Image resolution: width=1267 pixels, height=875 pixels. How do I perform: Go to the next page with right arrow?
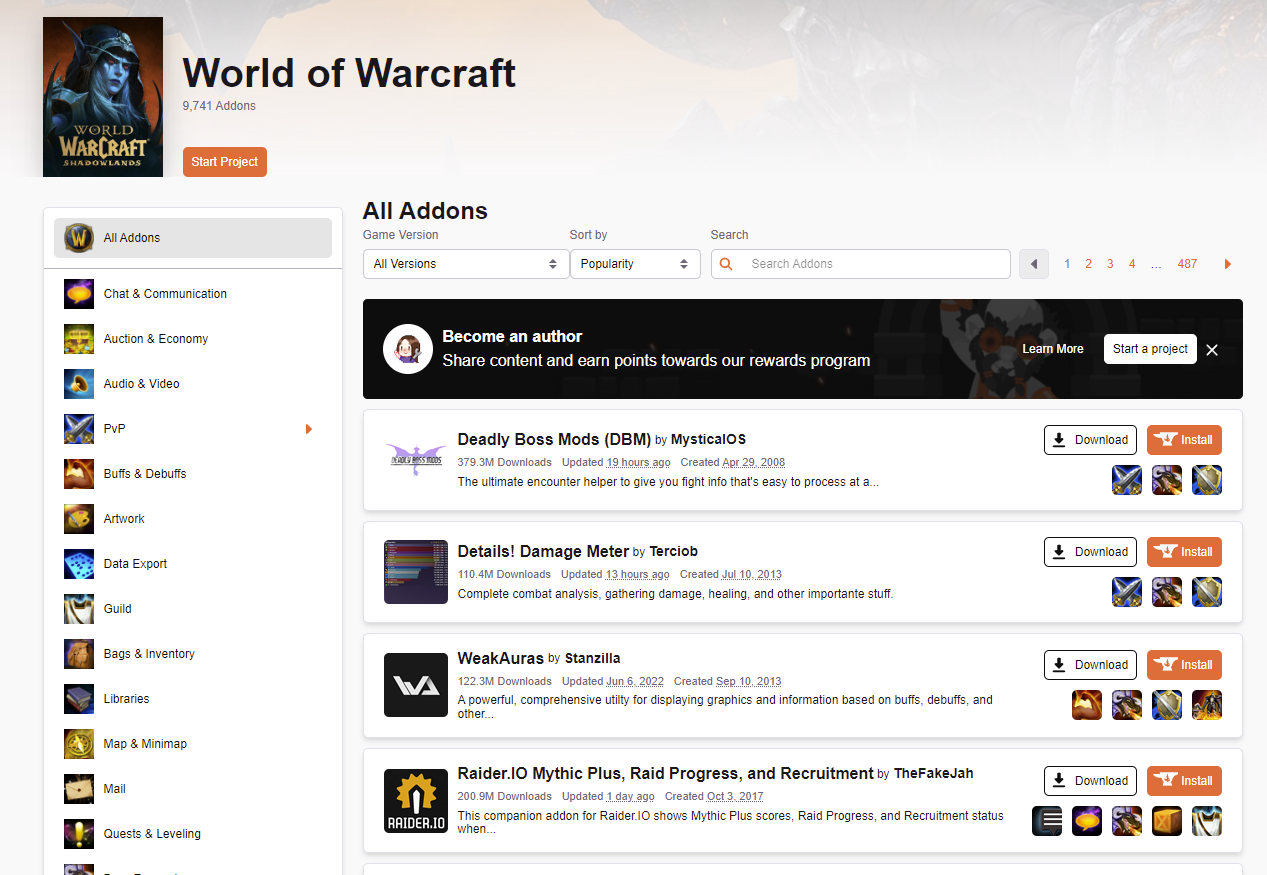point(1228,264)
